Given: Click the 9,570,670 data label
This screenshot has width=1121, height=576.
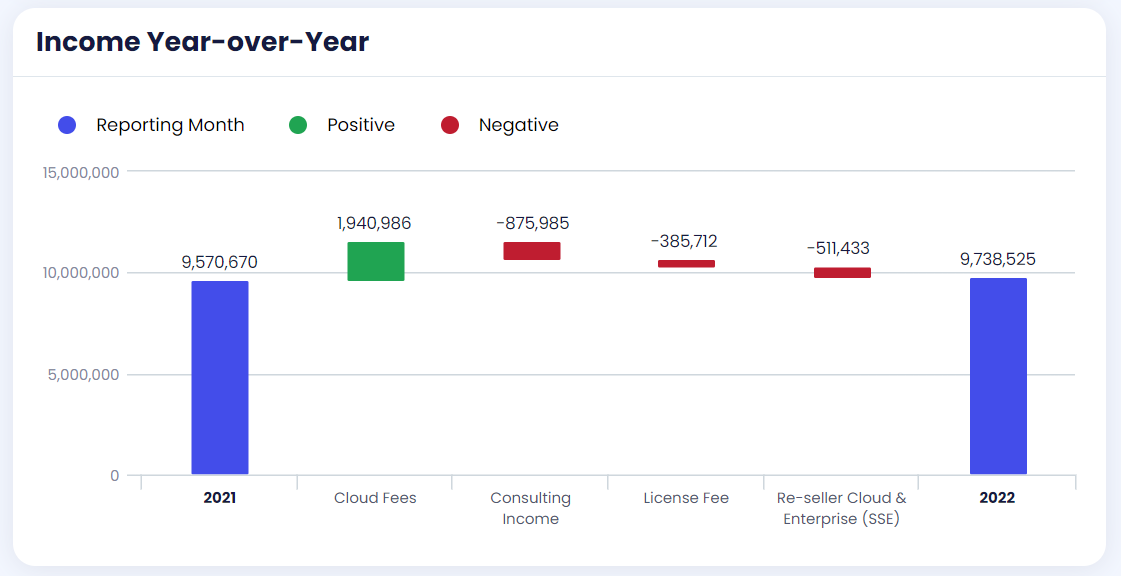Looking at the screenshot, I should tap(219, 262).
